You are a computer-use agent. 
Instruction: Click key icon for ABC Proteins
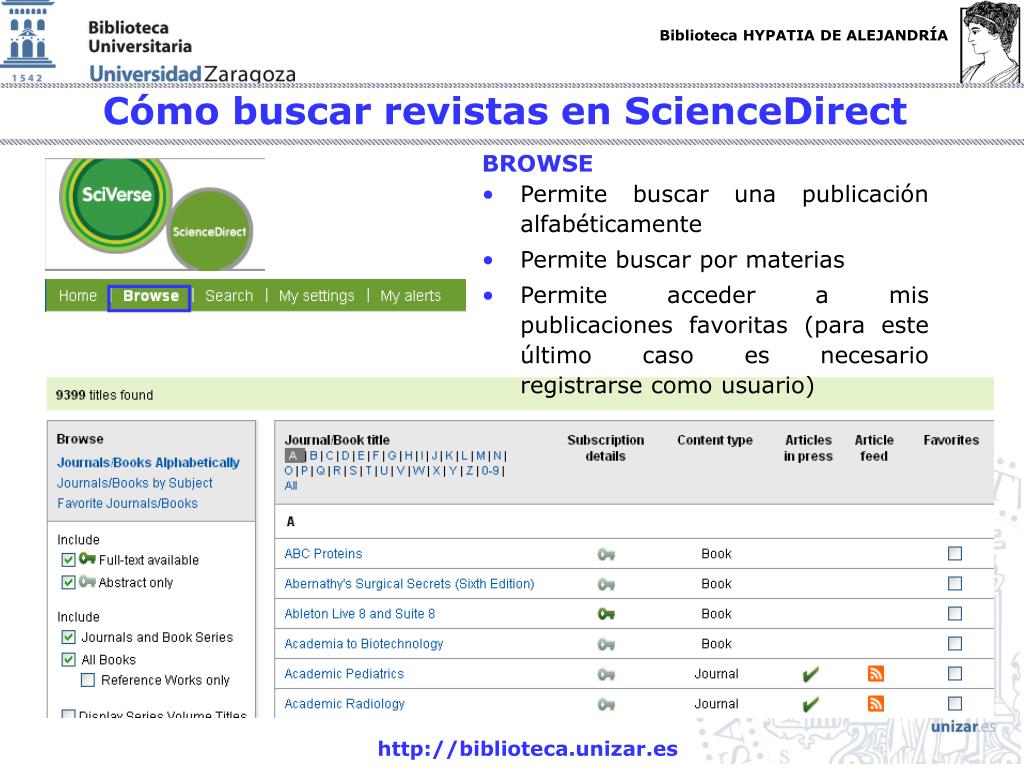[606, 554]
